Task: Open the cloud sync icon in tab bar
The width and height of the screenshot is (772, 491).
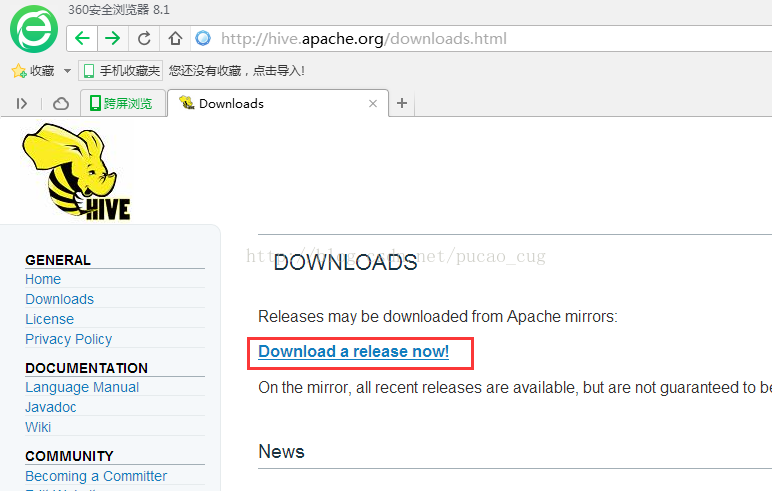Action: coord(61,103)
